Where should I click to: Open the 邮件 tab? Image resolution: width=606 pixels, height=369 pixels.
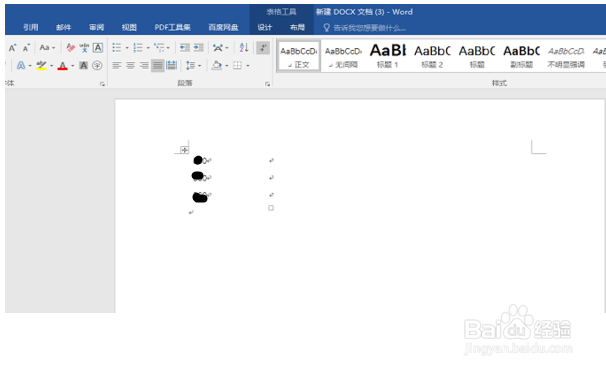point(63,27)
